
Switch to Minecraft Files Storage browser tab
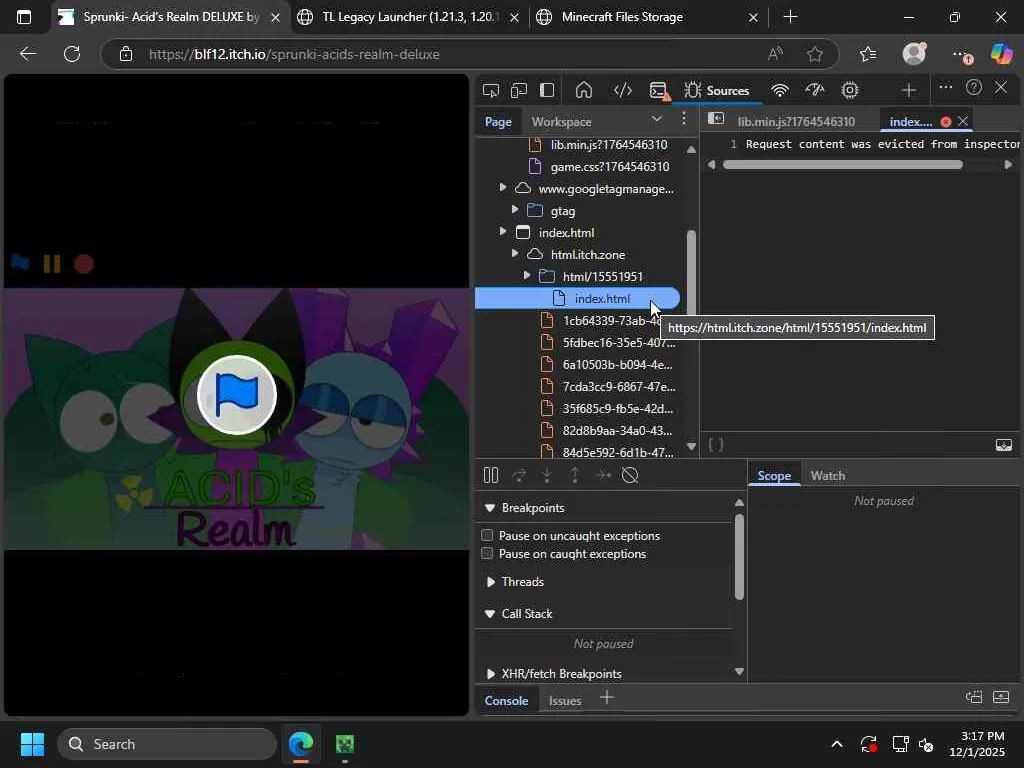647,17
